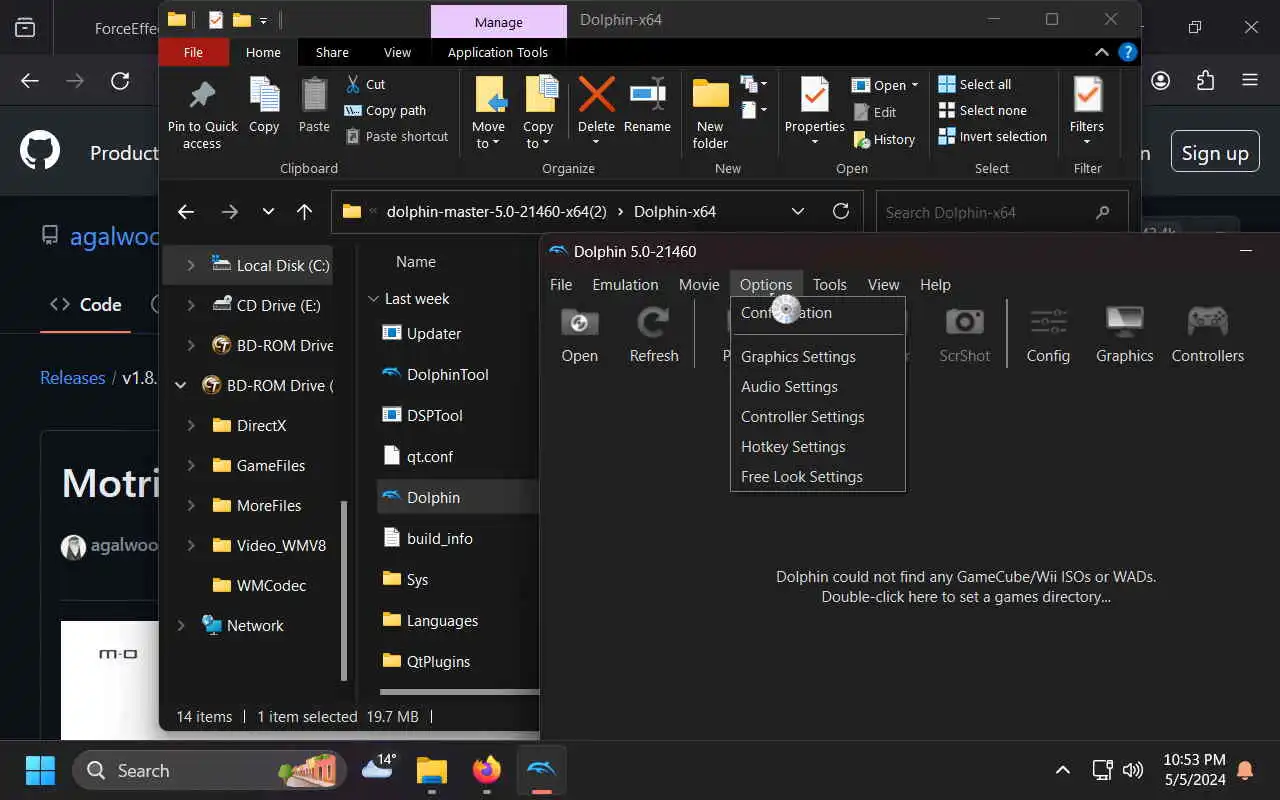
Task: Open Graphics monitor icon in Dolphin toolbar
Action: click(1124, 322)
